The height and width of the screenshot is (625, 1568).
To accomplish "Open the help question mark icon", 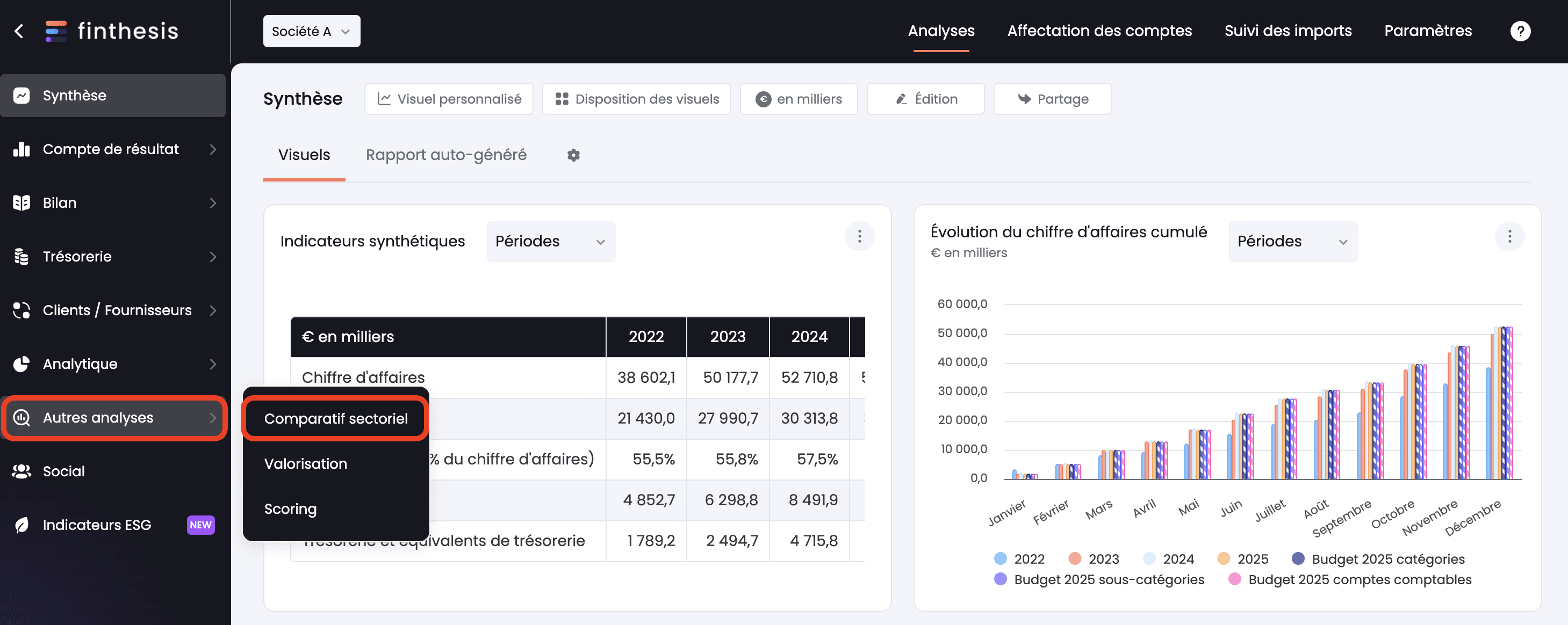I will (1520, 31).
